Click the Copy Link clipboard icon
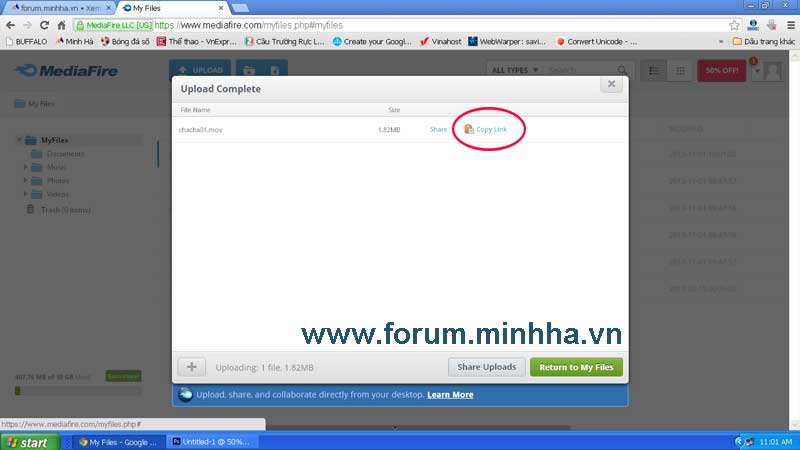800x450 pixels. click(x=468, y=129)
